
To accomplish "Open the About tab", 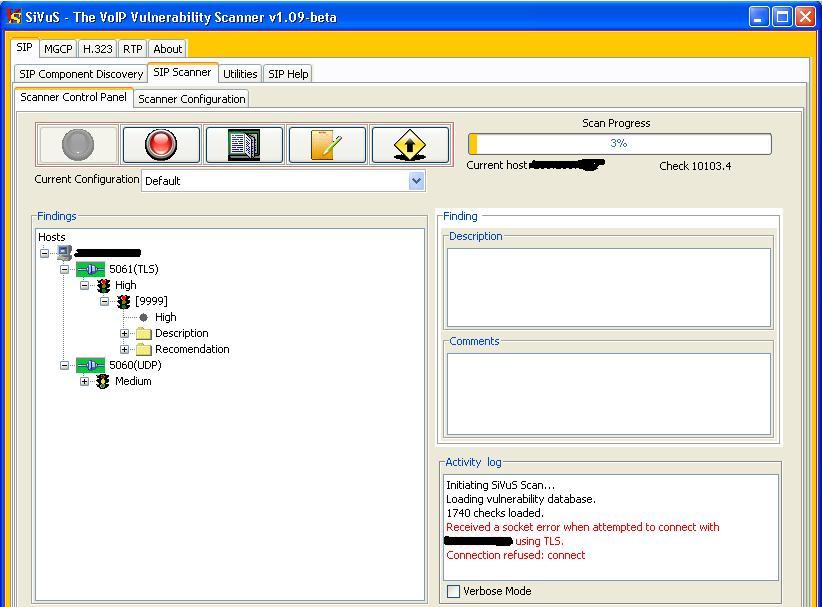I will 168,49.
